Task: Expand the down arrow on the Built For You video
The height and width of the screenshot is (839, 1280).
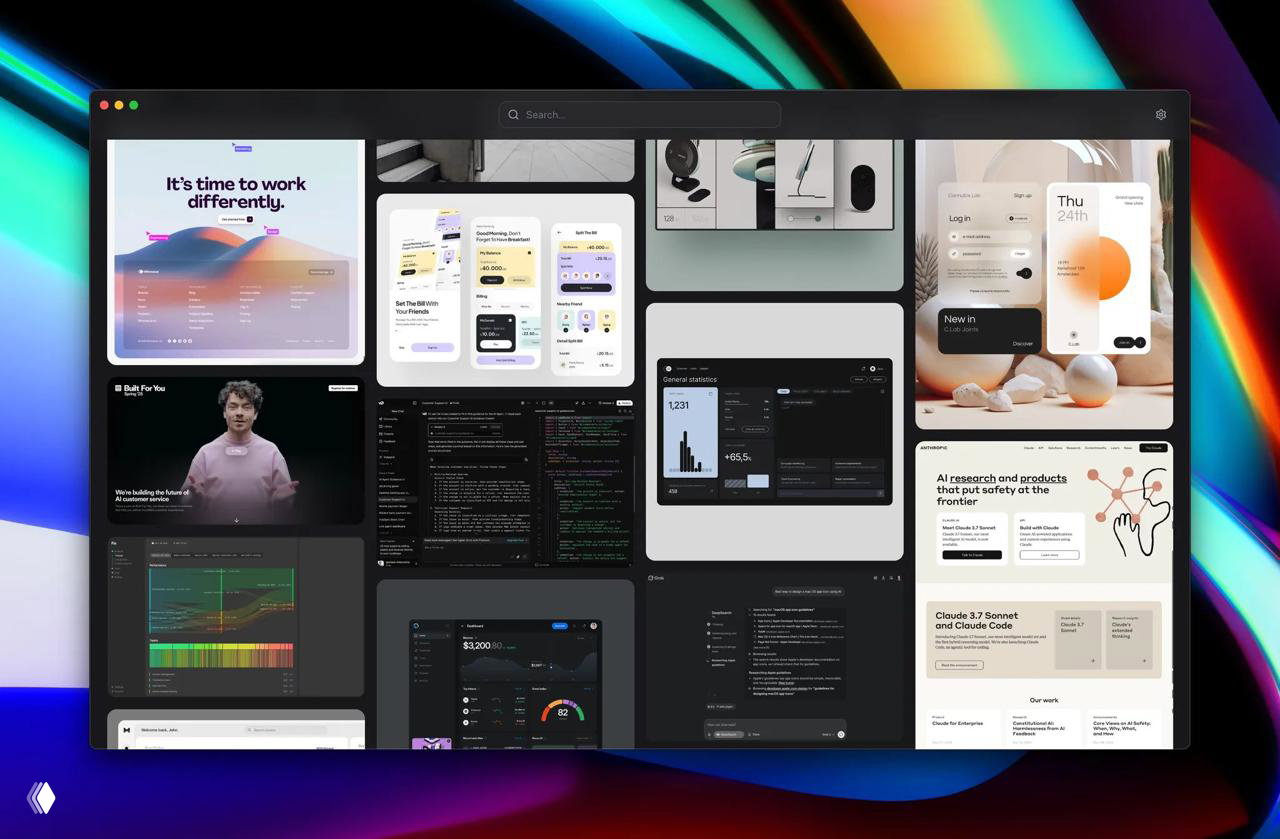Action: [x=236, y=519]
